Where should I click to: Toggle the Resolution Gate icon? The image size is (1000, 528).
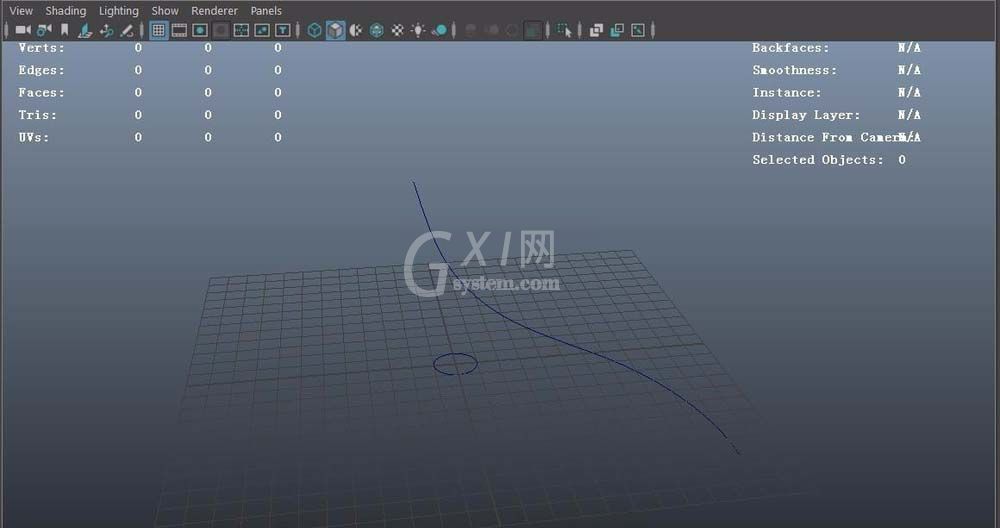coord(200,30)
